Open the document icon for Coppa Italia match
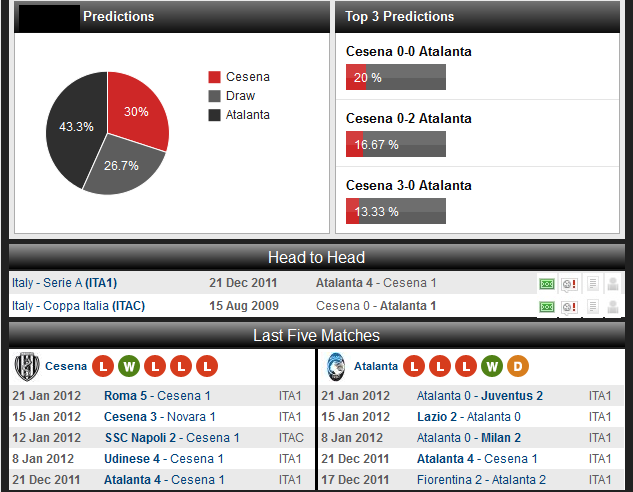 coord(591,306)
